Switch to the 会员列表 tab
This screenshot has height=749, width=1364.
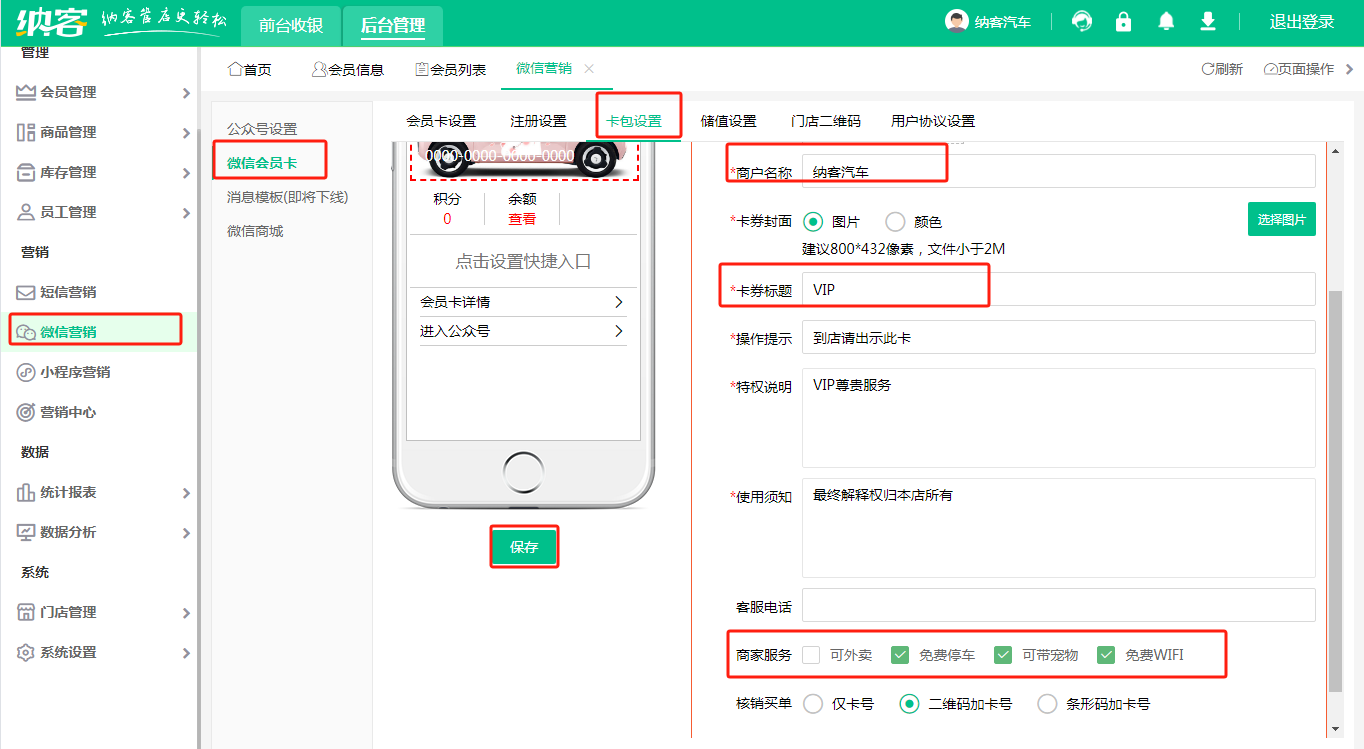pos(451,69)
